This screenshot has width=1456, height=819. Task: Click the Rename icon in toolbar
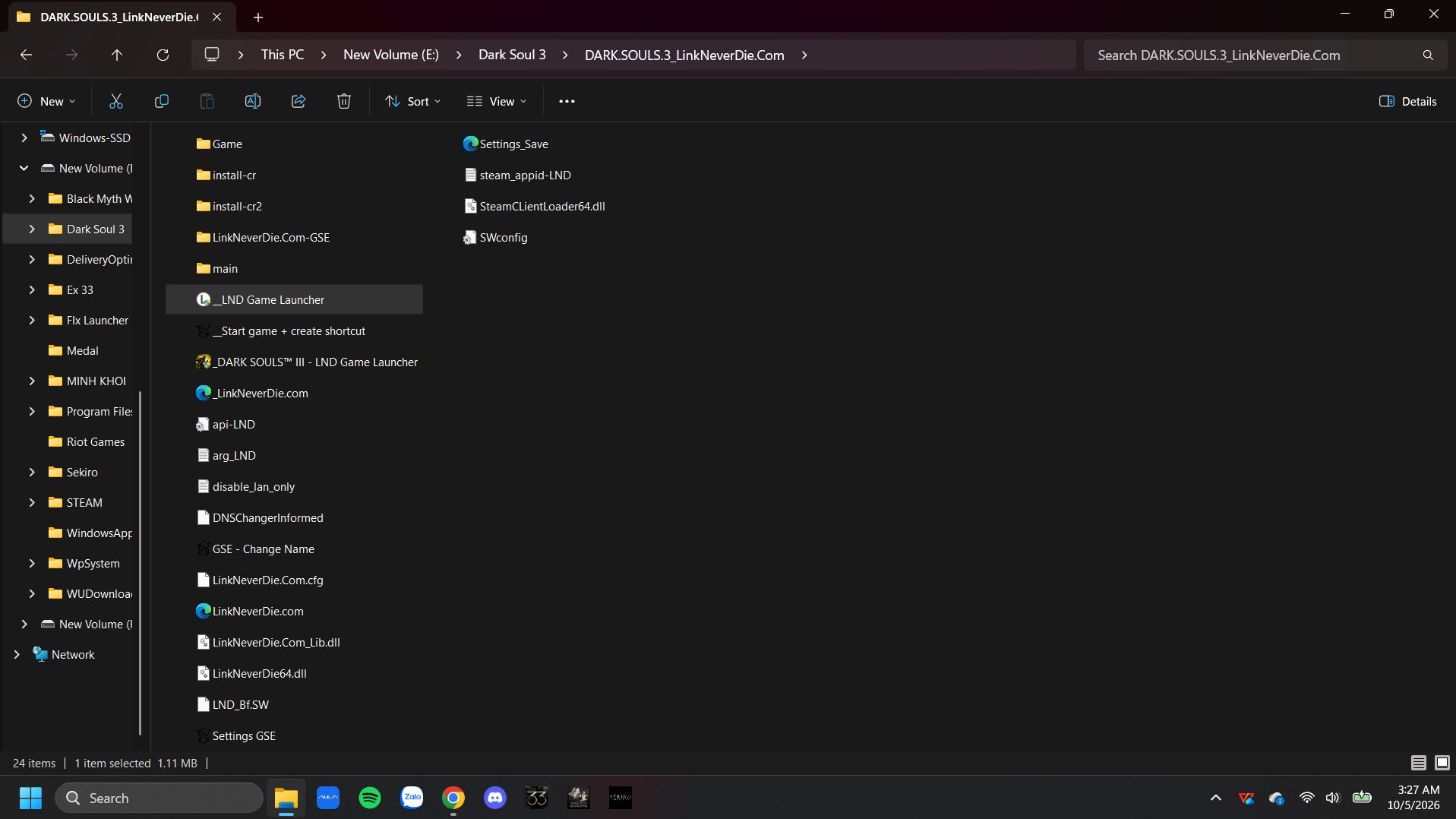(x=253, y=101)
